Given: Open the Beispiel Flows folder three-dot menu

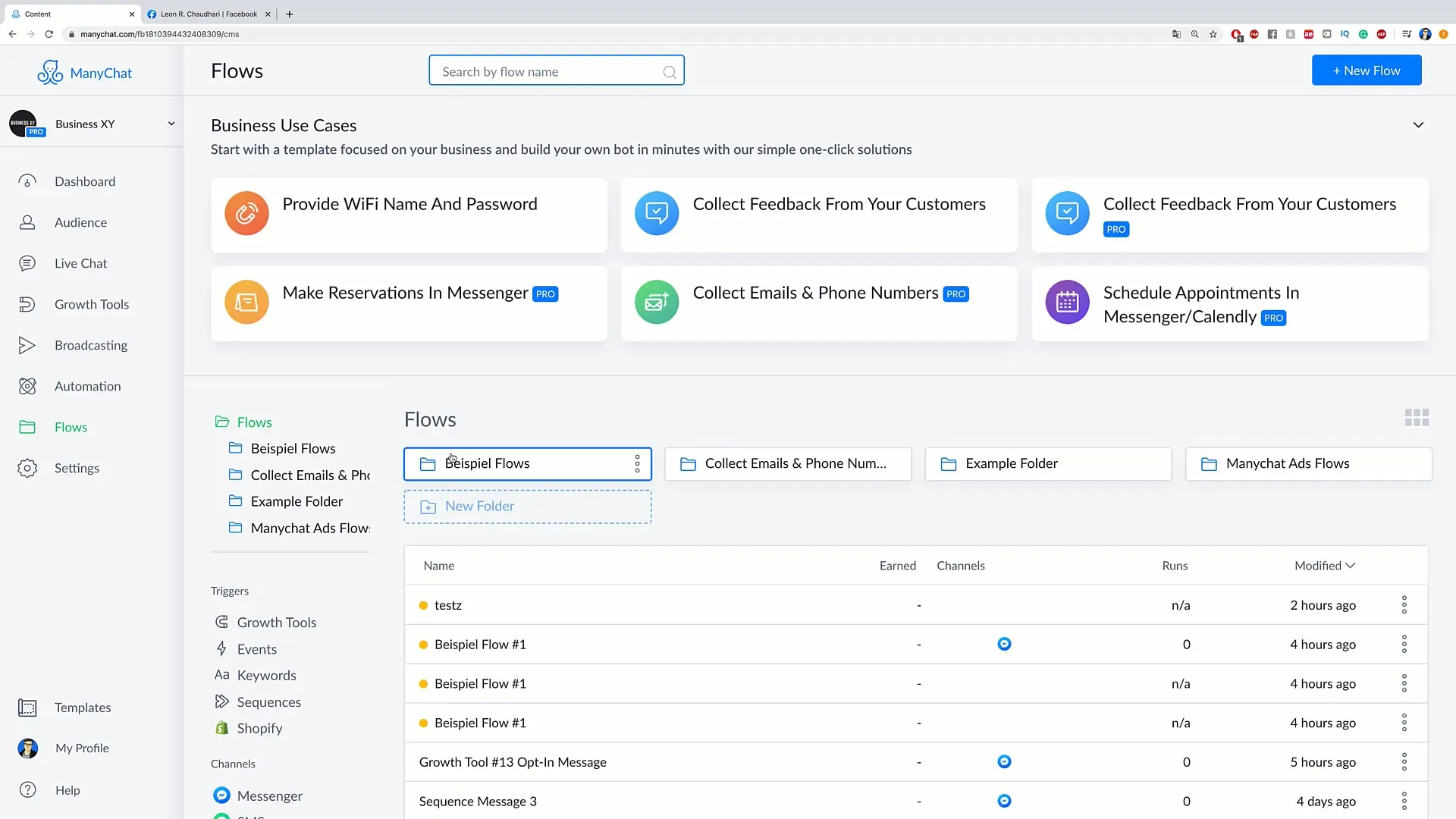Looking at the screenshot, I should [x=638, y=463].
